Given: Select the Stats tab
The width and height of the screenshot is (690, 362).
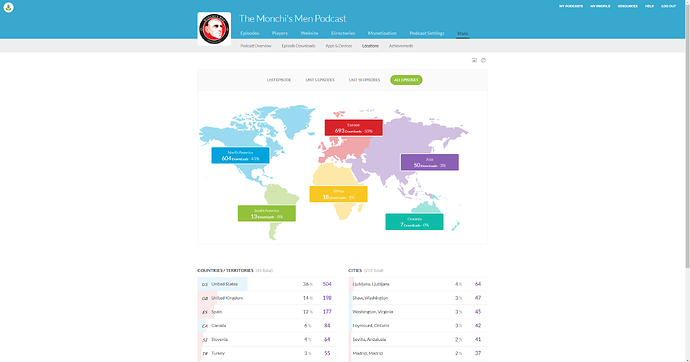Looking at the screenshot, I should pos(462,33).
